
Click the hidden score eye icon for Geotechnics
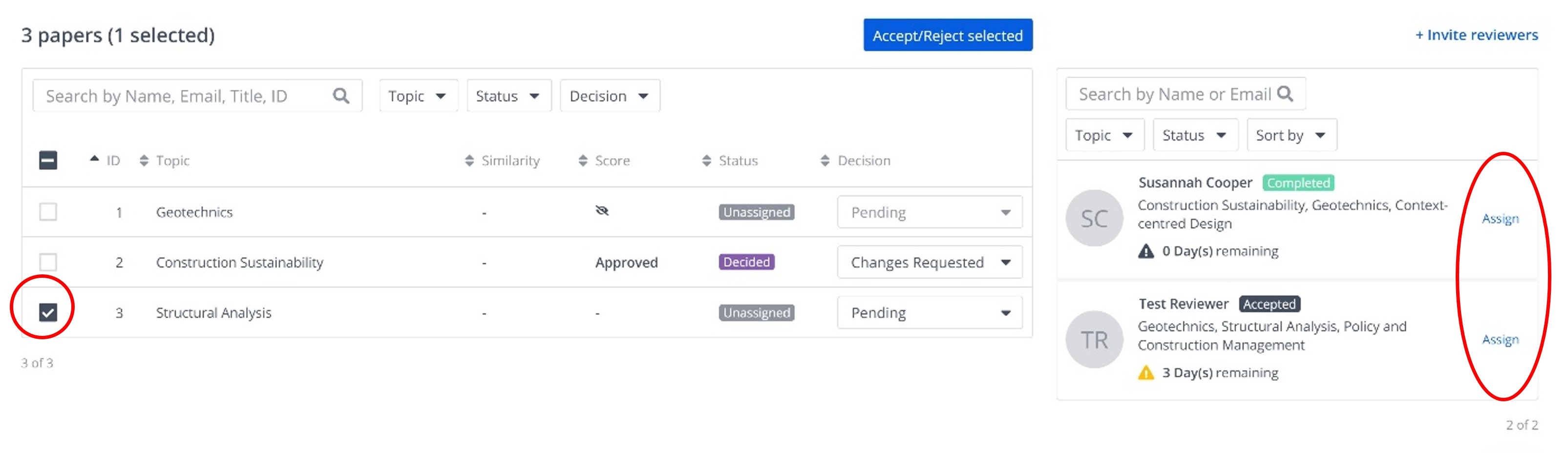(602, 210)
